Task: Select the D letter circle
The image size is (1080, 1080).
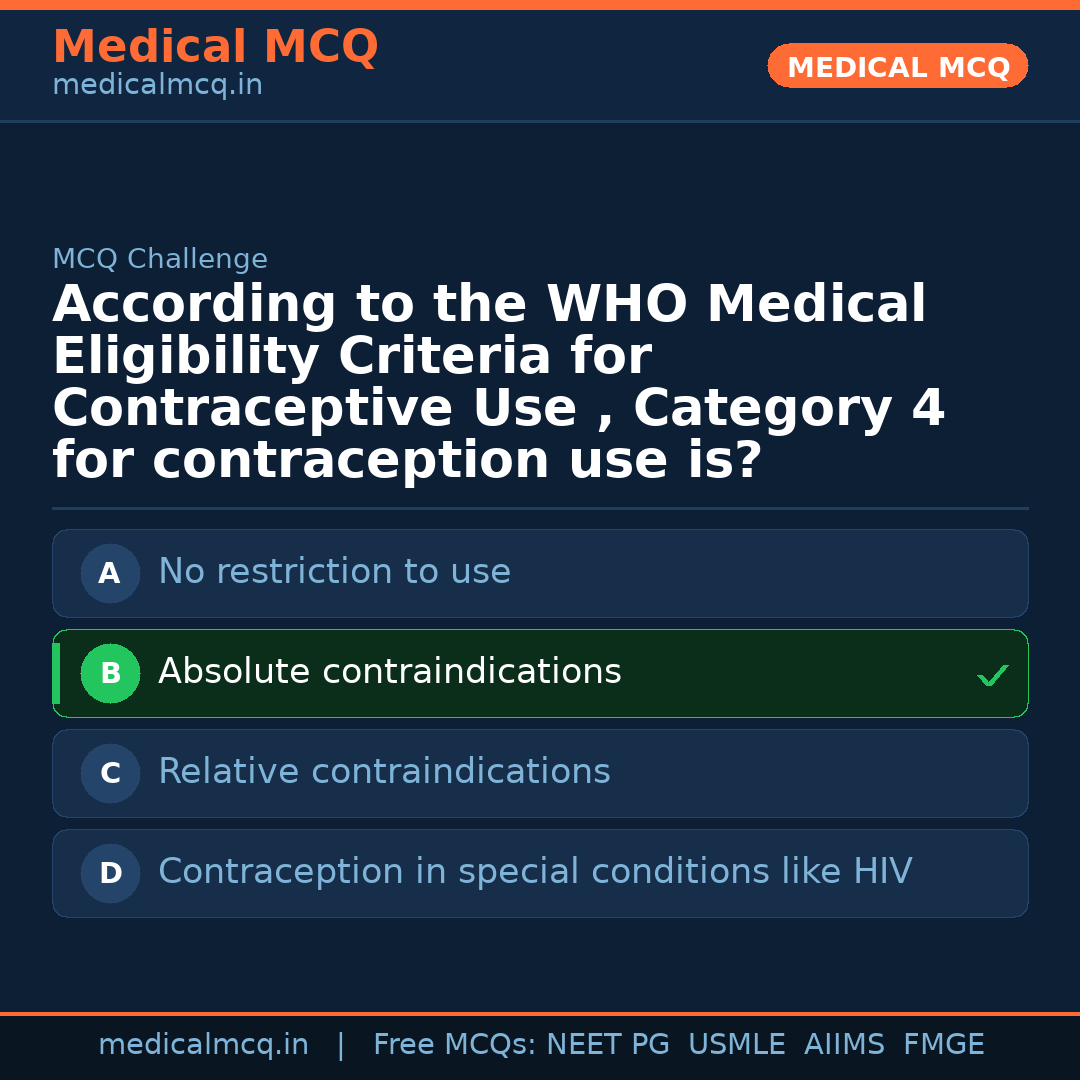Action: tap(110, 874)
